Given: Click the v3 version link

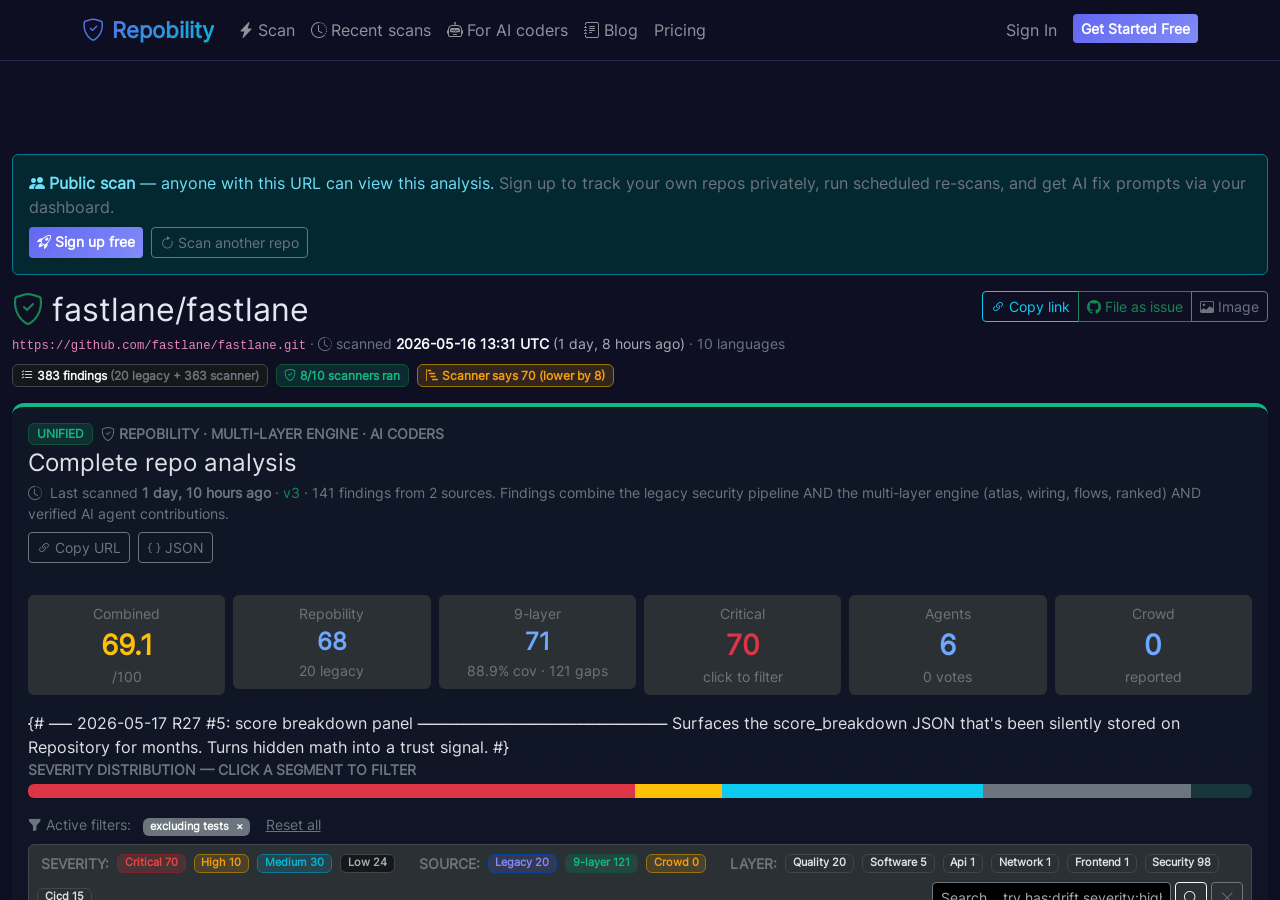Looking at the screenshot, I should click(x=291, y=493).
